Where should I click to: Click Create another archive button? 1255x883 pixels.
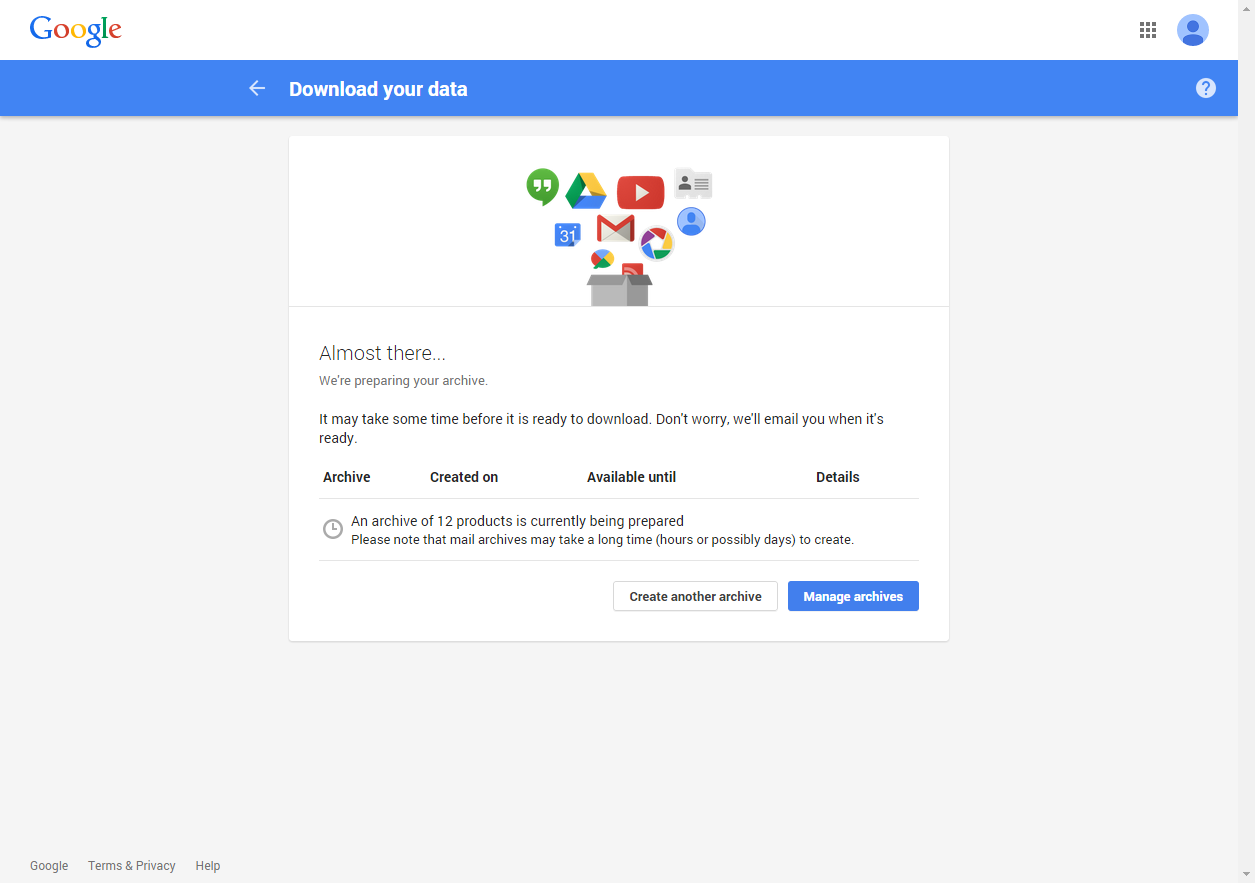[x=695, y=596]
